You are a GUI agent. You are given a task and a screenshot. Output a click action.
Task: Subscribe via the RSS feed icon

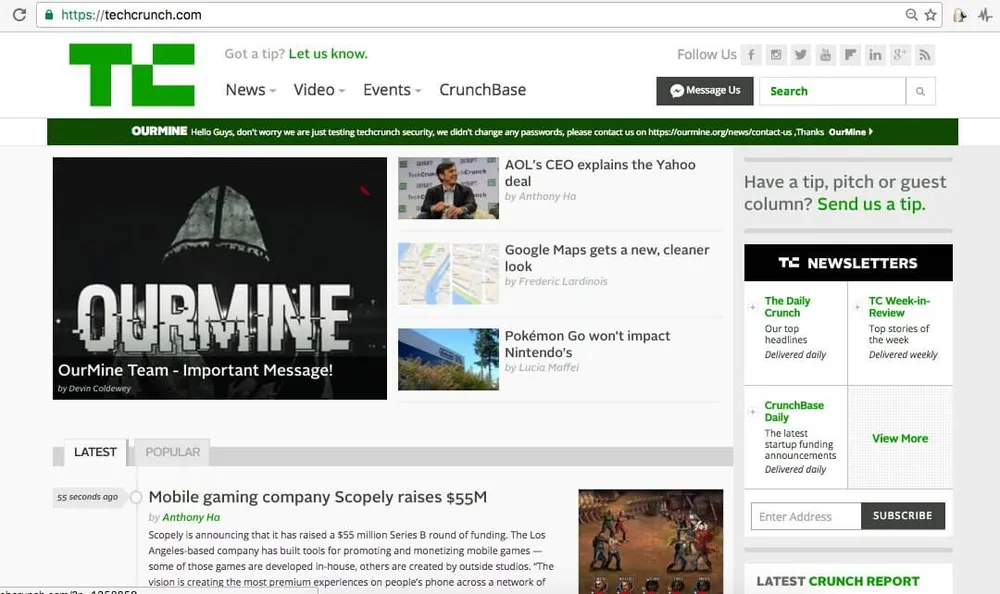point(926,55)
